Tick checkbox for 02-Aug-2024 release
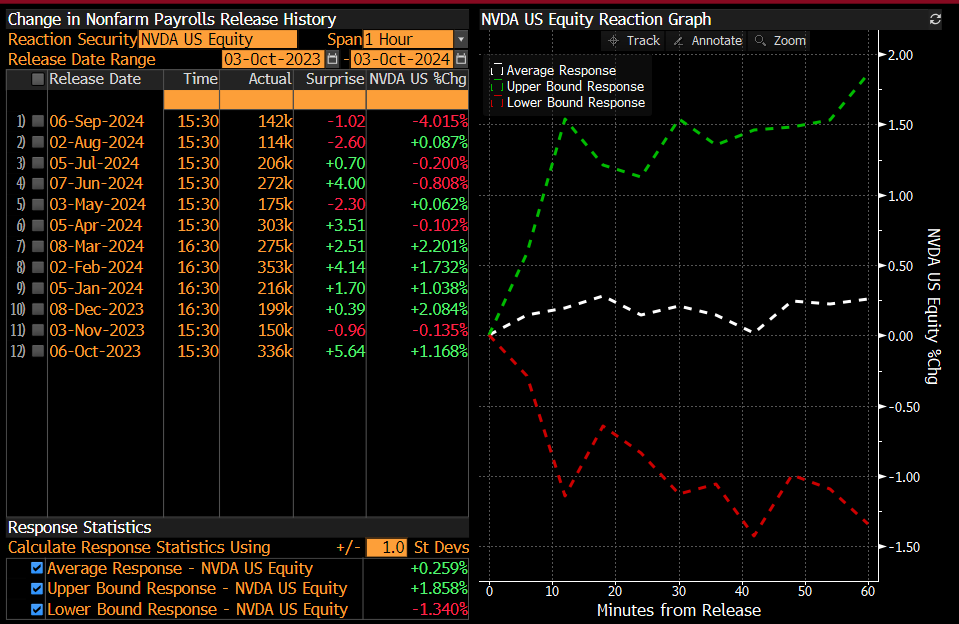The height and width of the screenshot is (624, 959). 38,142
